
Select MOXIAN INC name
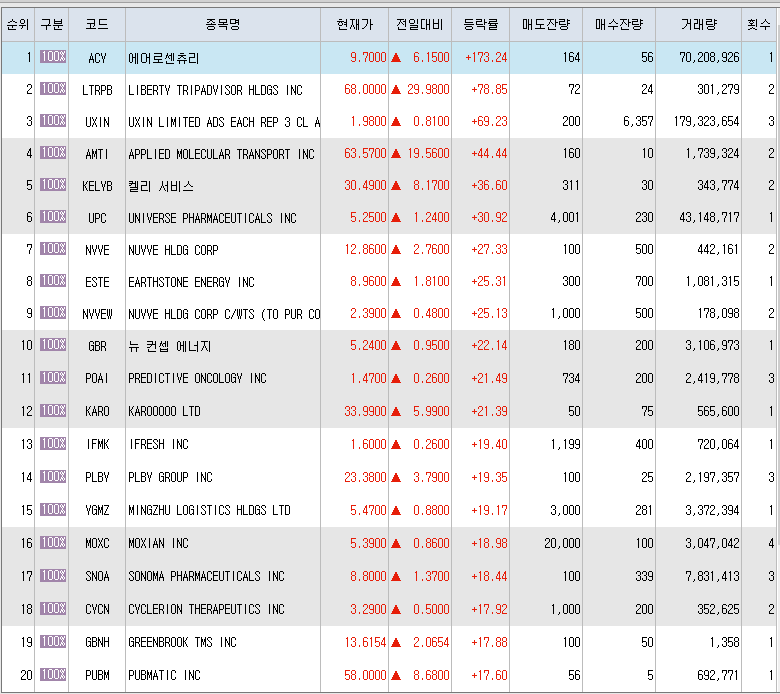[158, 543]
